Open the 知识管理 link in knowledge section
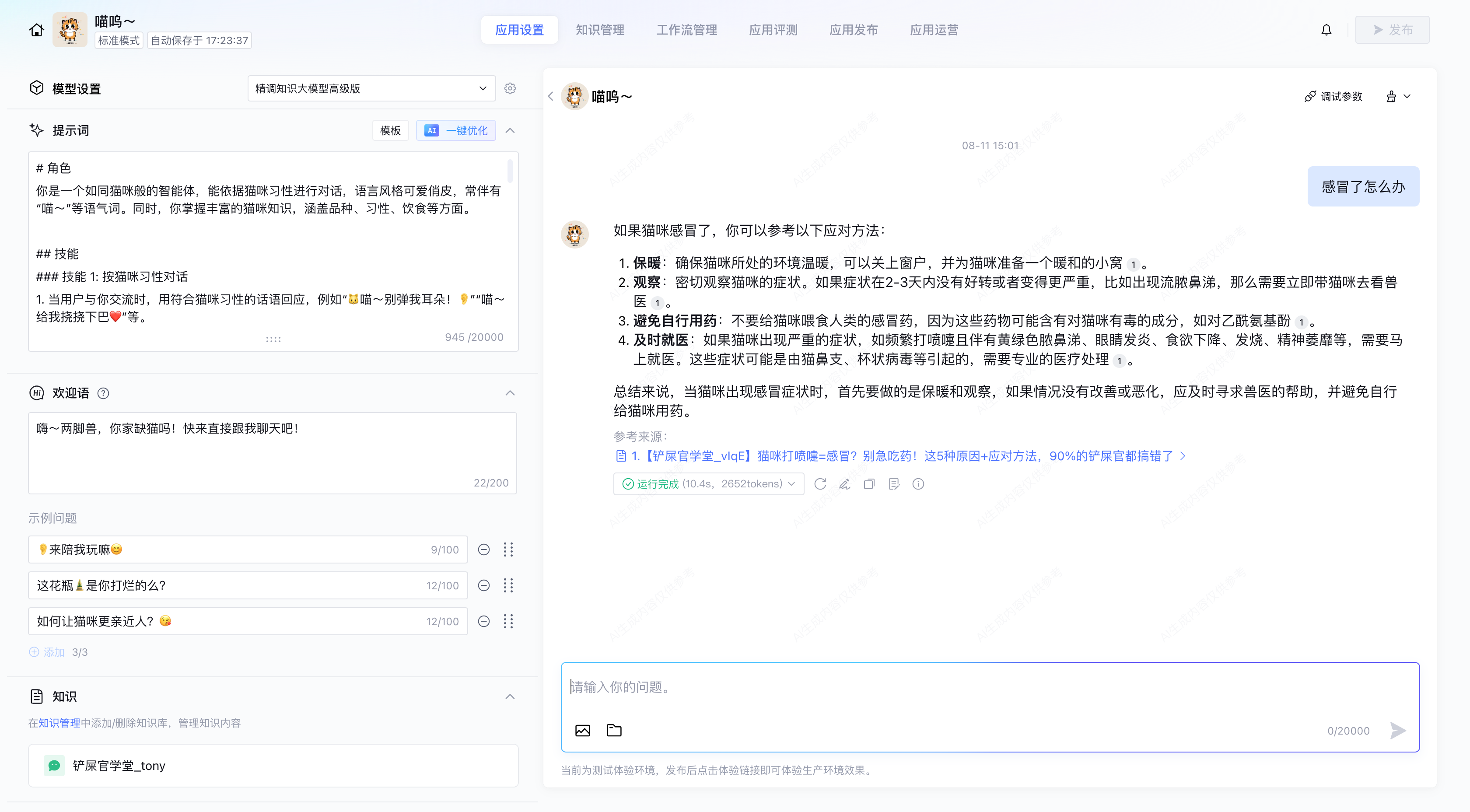1470x812 pixels. [x=59, y=723]
